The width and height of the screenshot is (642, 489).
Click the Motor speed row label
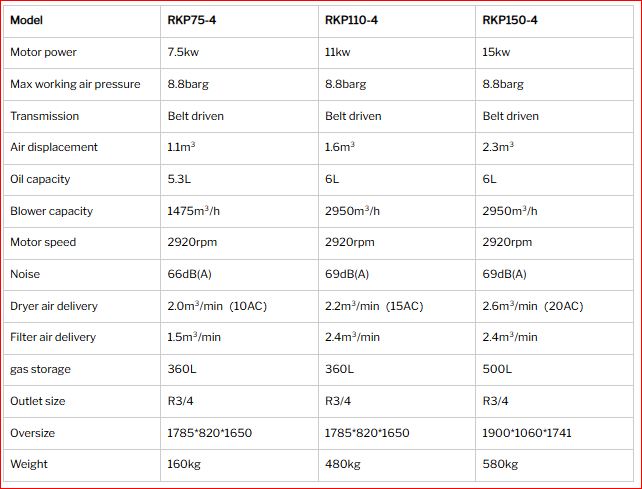[x=43, y=242]
